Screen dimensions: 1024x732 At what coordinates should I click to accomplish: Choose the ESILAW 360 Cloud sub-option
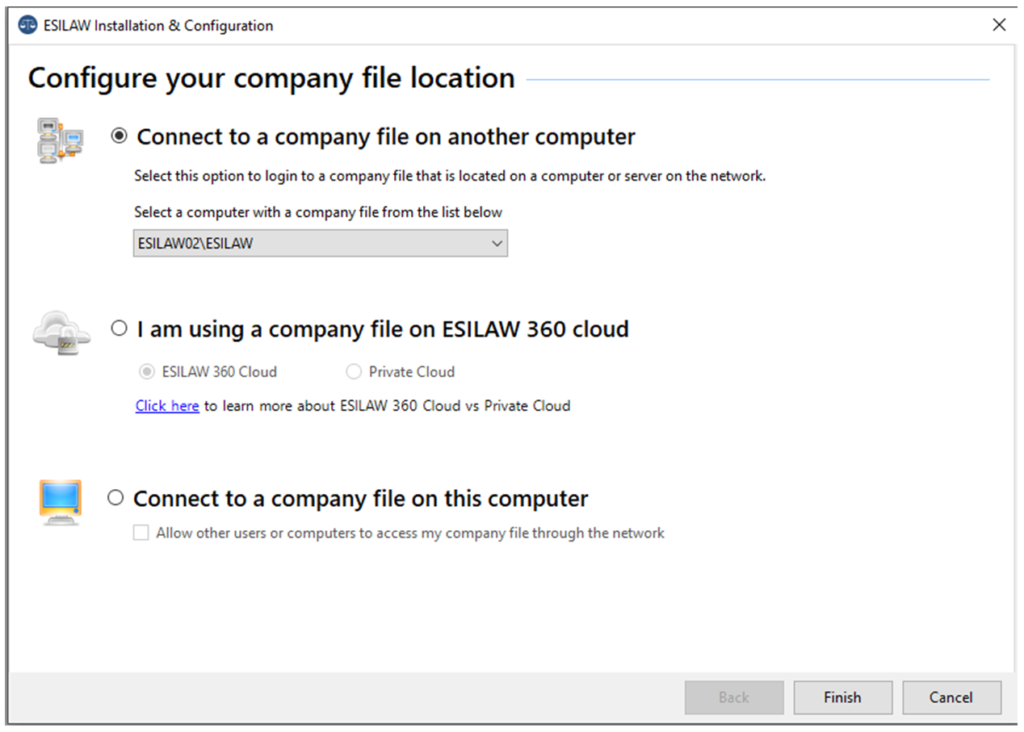coord(147,372)
